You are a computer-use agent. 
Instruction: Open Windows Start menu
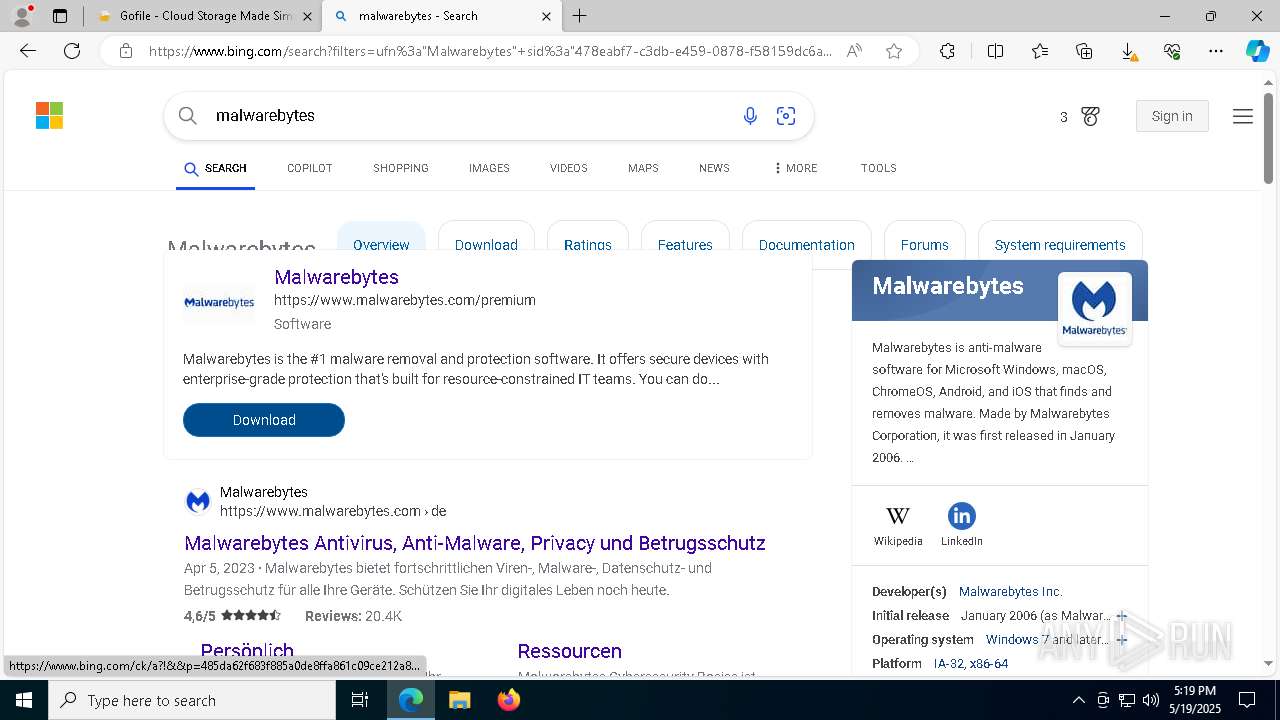click(24, 700)
